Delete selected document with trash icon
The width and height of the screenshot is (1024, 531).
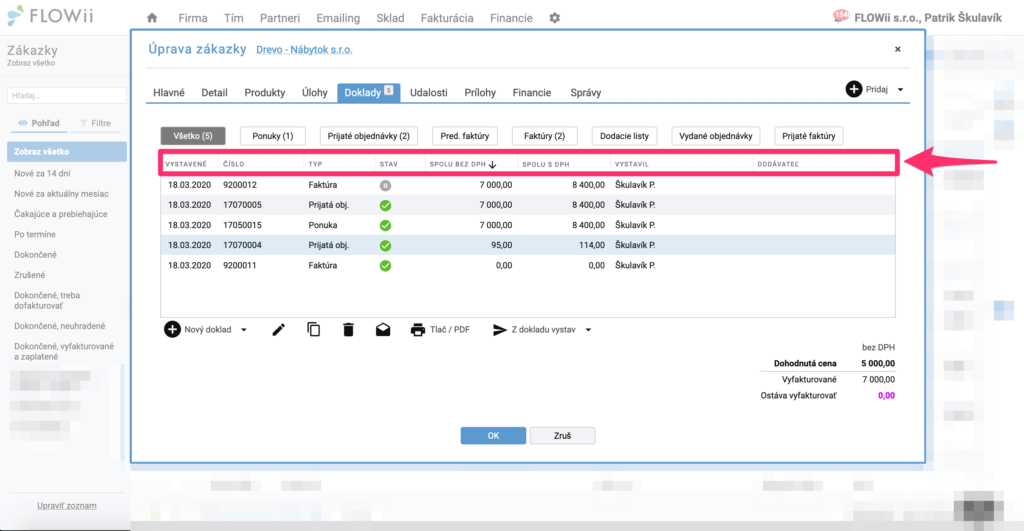348,330
